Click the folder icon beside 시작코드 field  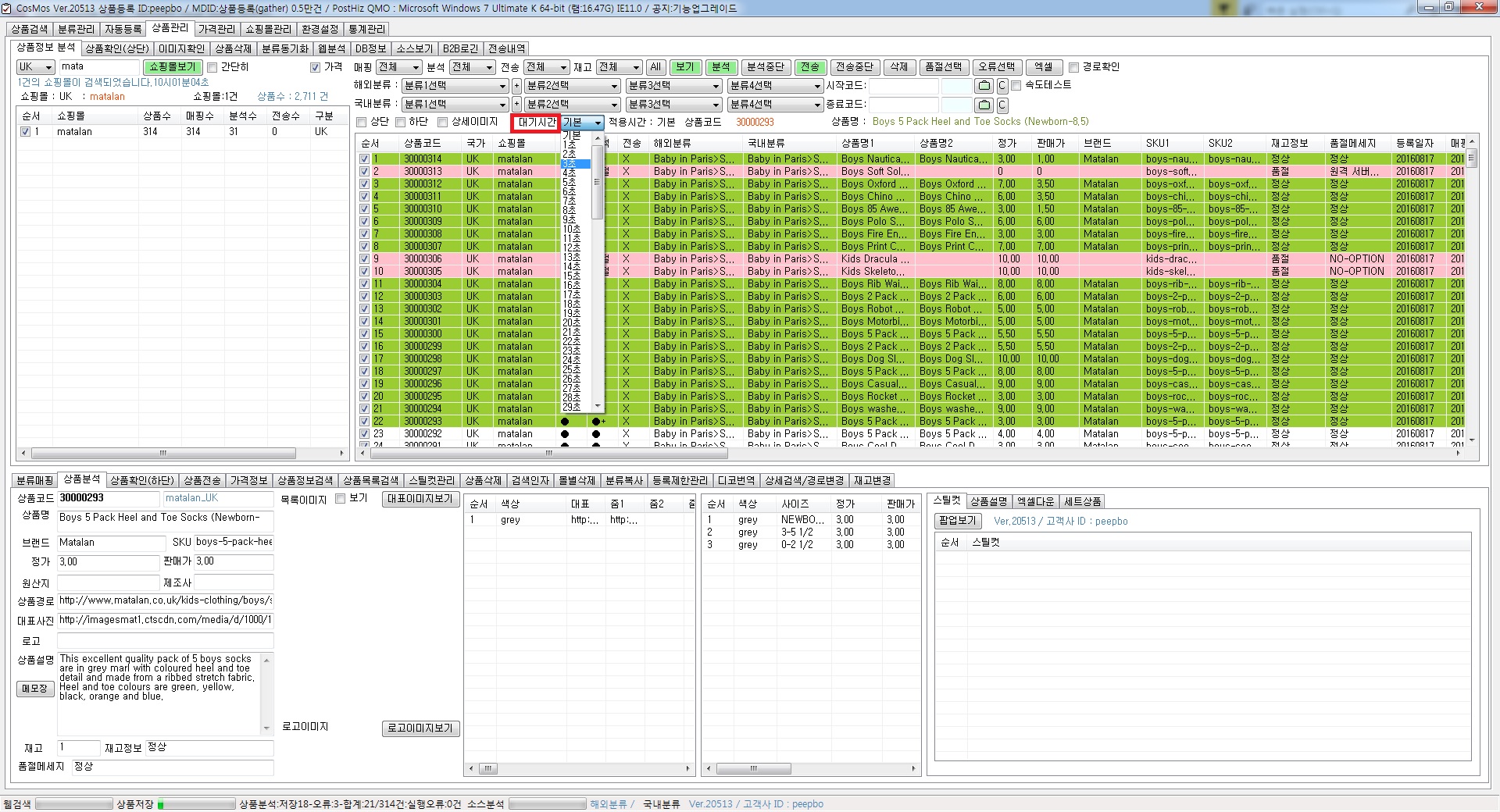click(984, 86)
